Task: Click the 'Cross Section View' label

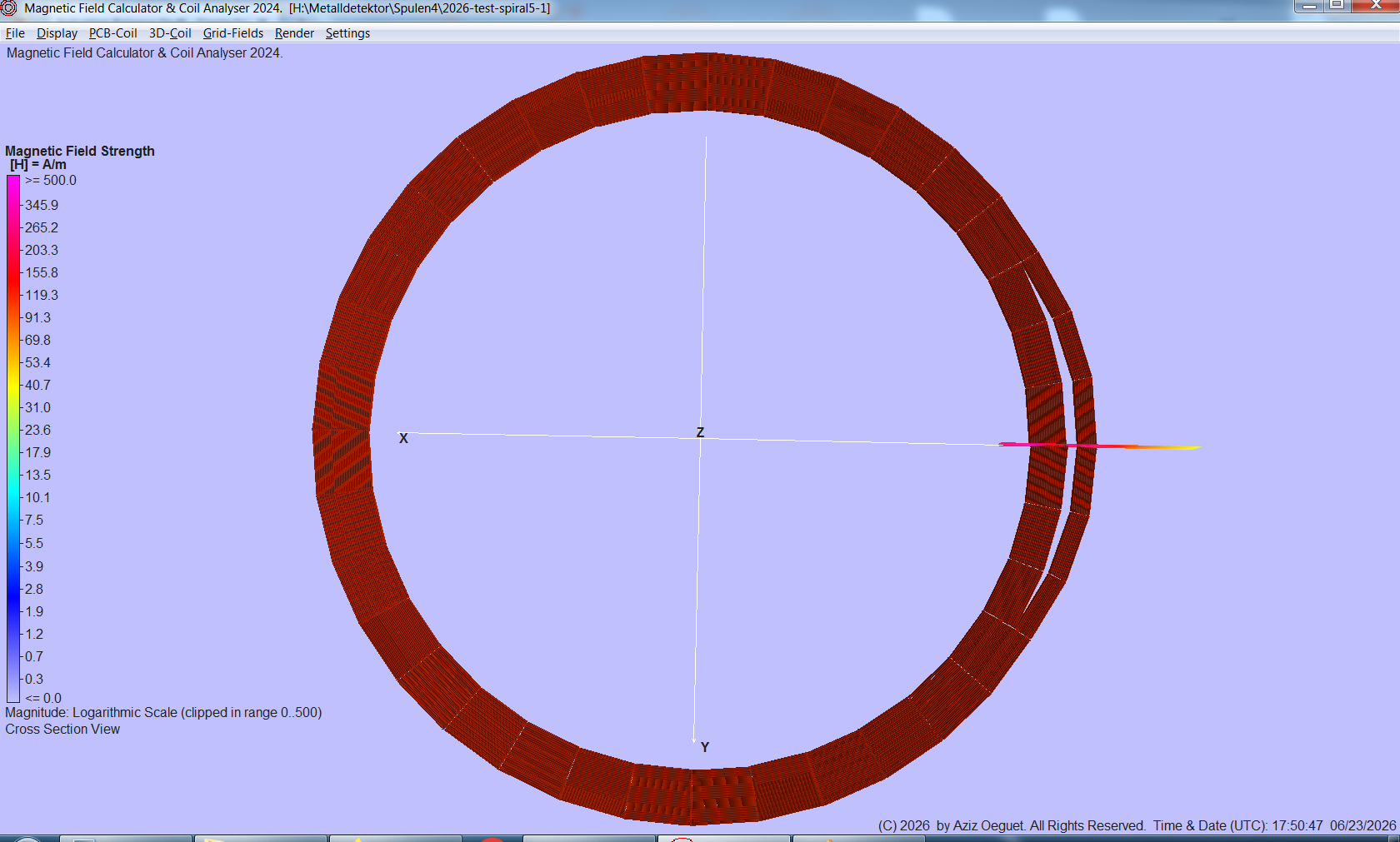Action: [62, 729]
